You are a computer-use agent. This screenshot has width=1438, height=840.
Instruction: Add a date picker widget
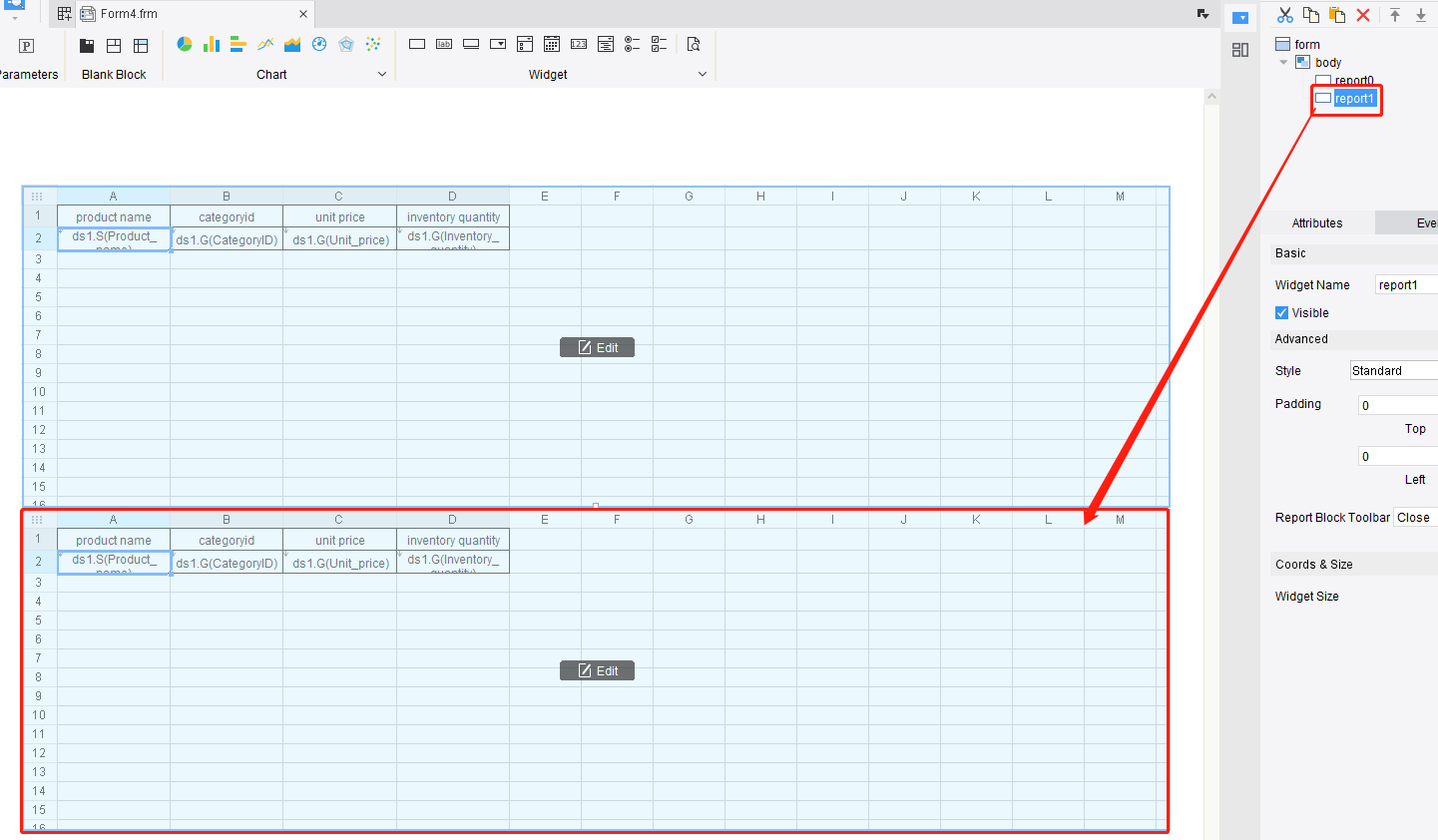(x=551, y=44)
